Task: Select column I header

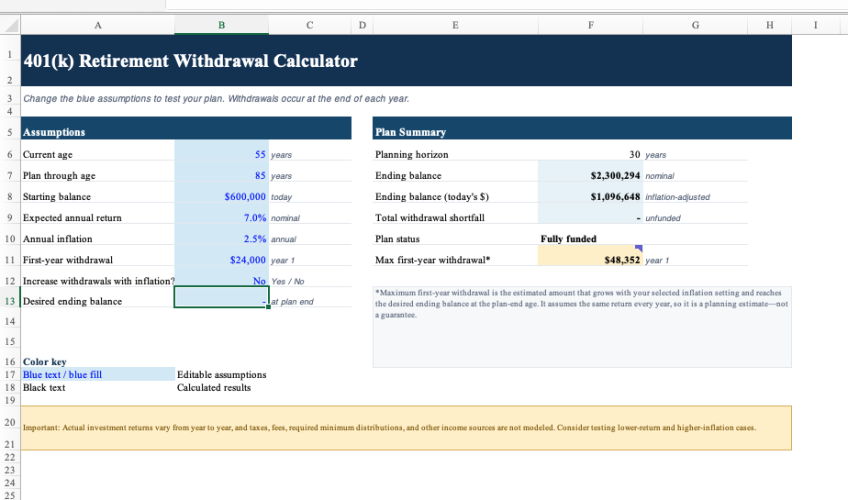Action: pos(815,25)
